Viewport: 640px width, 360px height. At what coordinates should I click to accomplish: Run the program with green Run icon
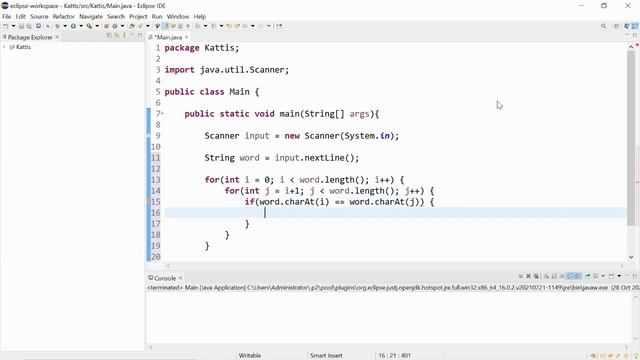[73, 26]
